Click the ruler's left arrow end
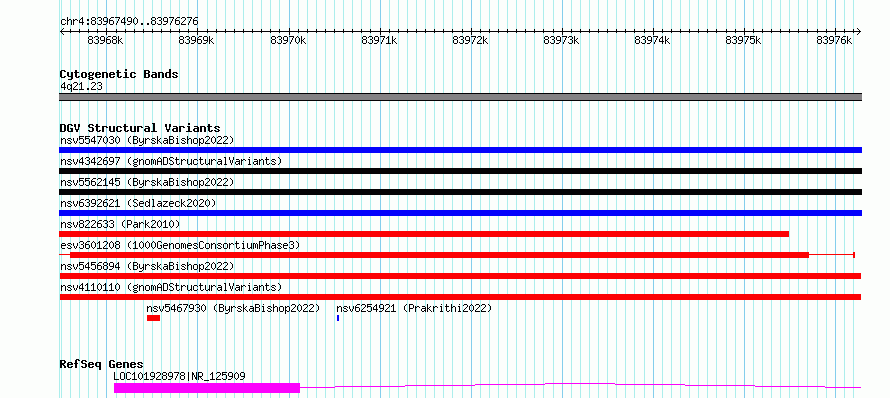This screenshot has height=398, width=890. pyautogui.click(x=62, y=31)
